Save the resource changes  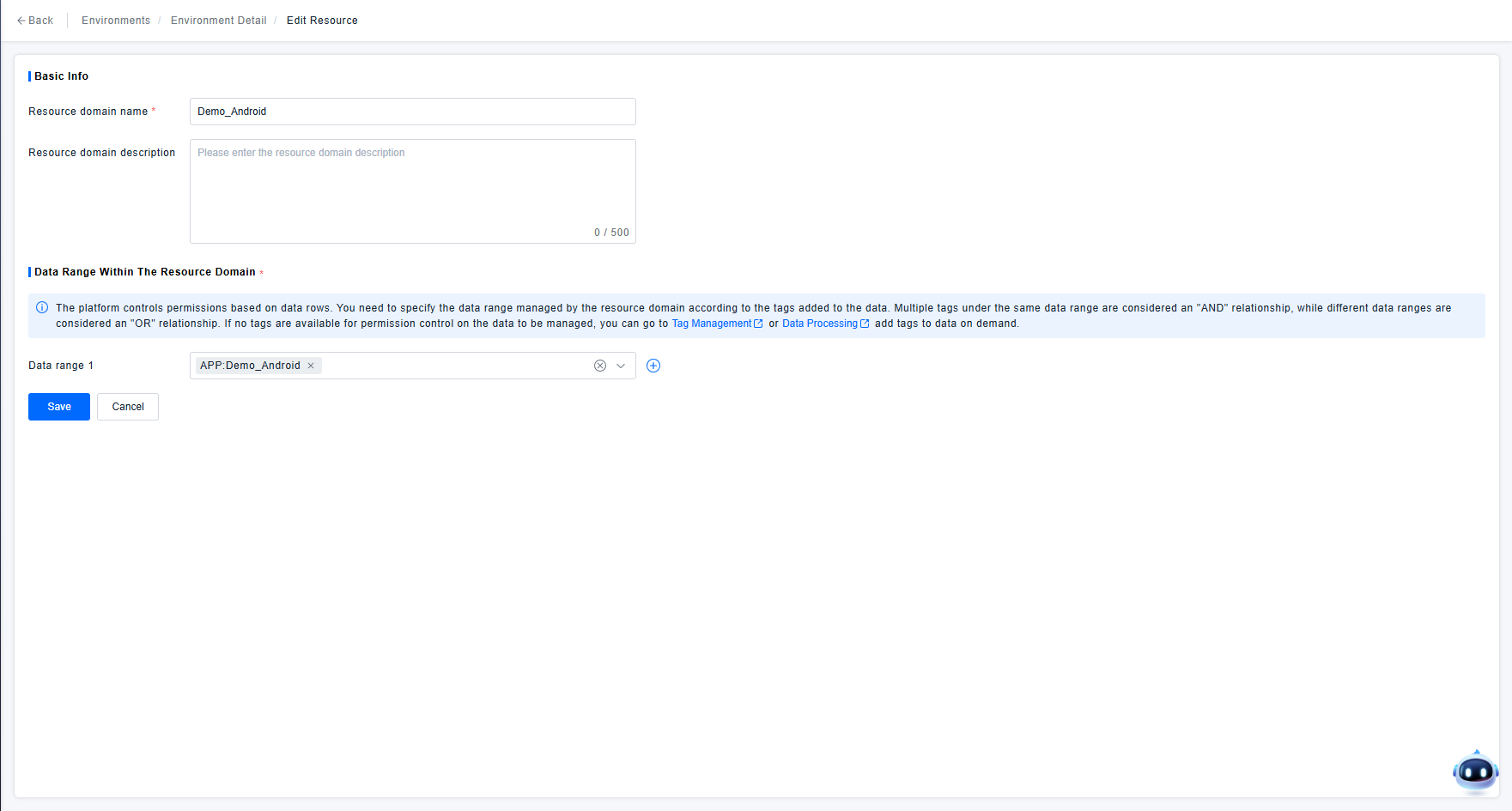tap(59, 407)
